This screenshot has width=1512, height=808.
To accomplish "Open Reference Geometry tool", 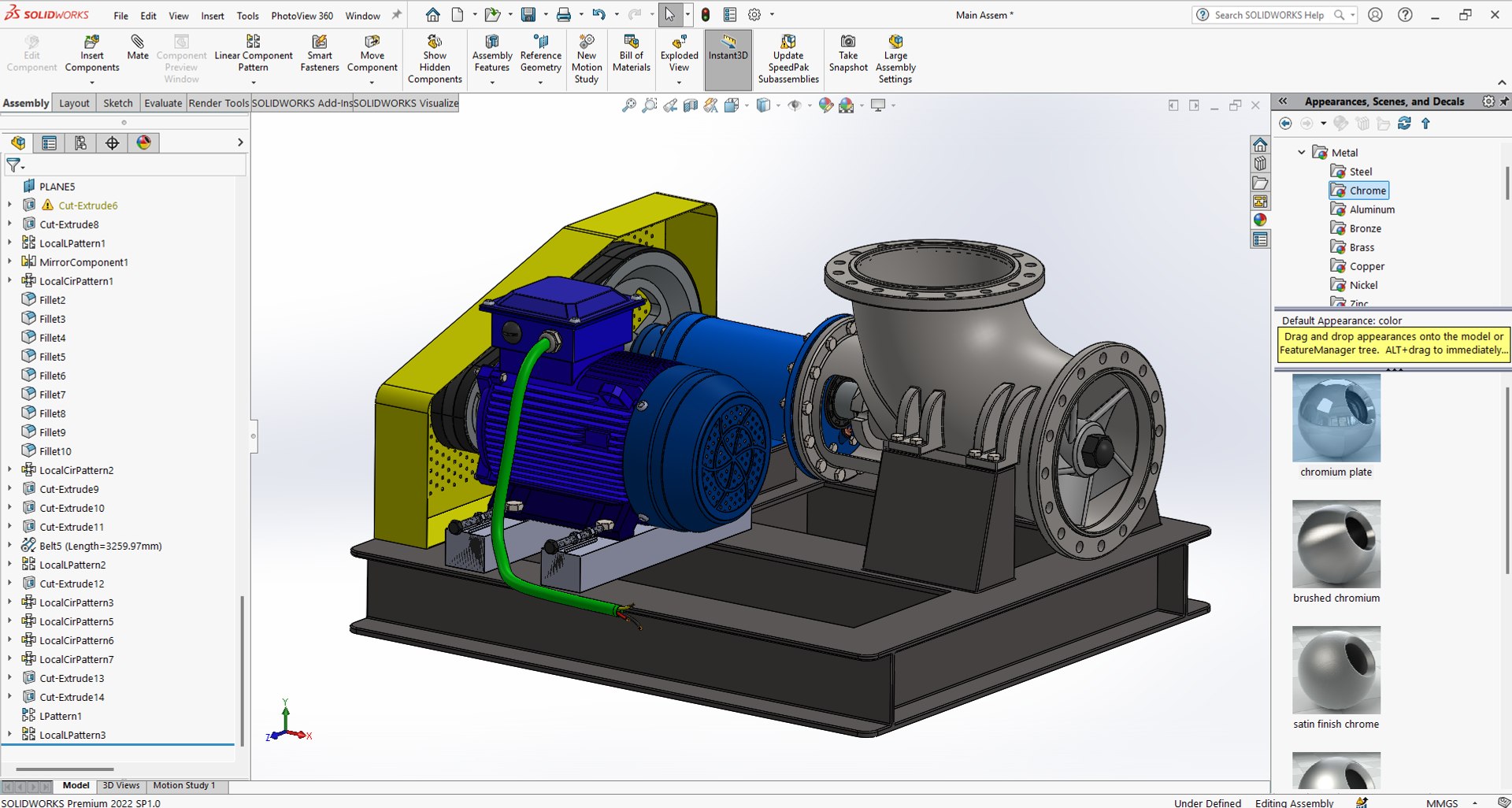I will [540, 54].
